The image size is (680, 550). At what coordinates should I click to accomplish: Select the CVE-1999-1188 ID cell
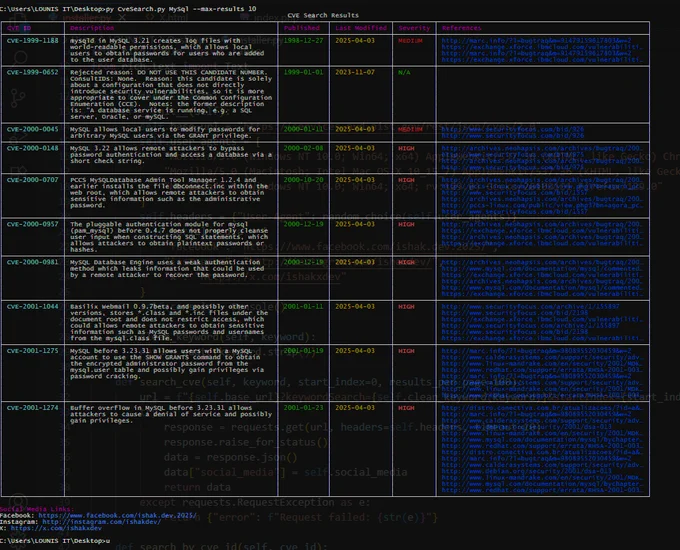coord(33,40)
